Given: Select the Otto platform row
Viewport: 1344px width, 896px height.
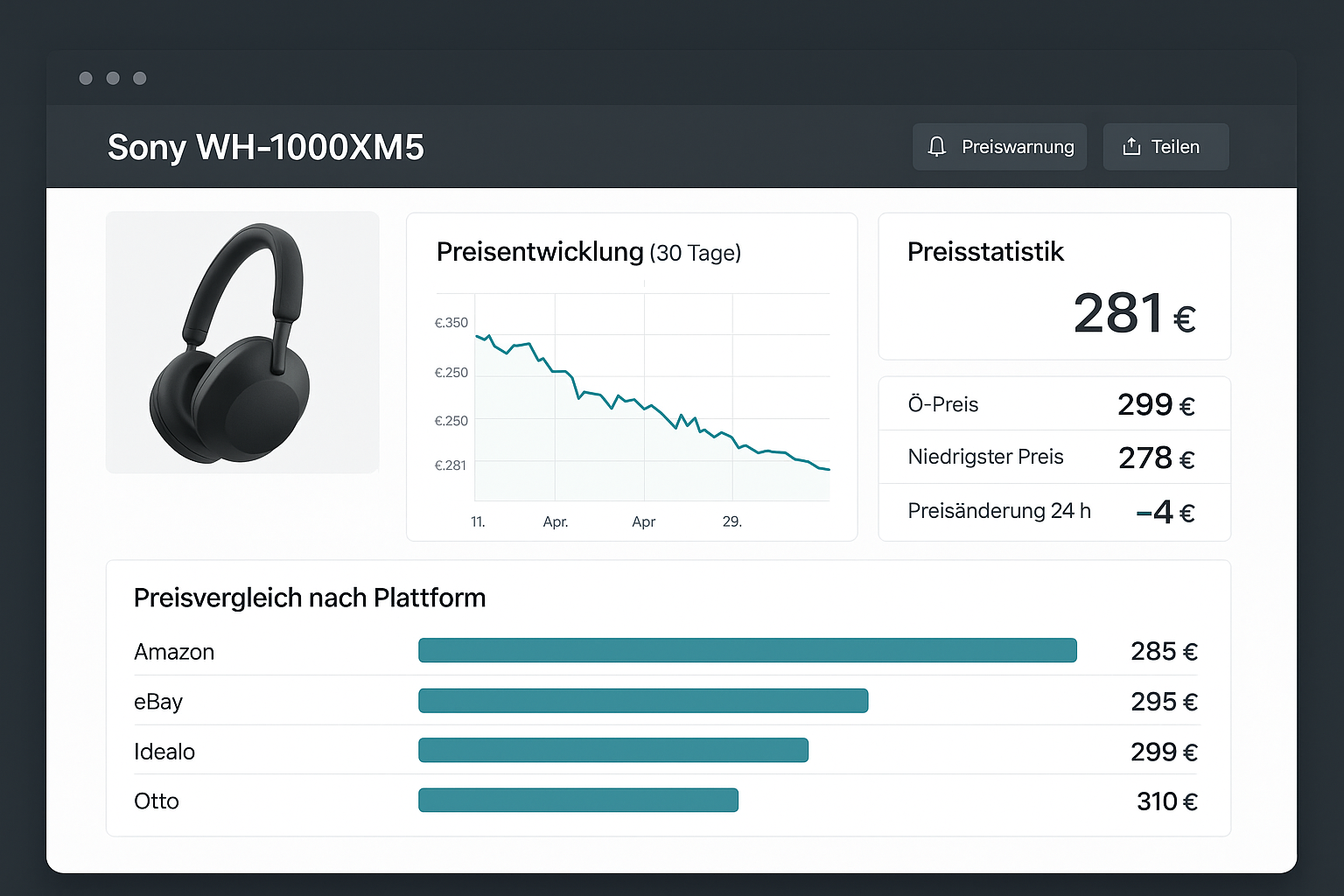Looking at the screenshot, I should click(x=156, y=801).
